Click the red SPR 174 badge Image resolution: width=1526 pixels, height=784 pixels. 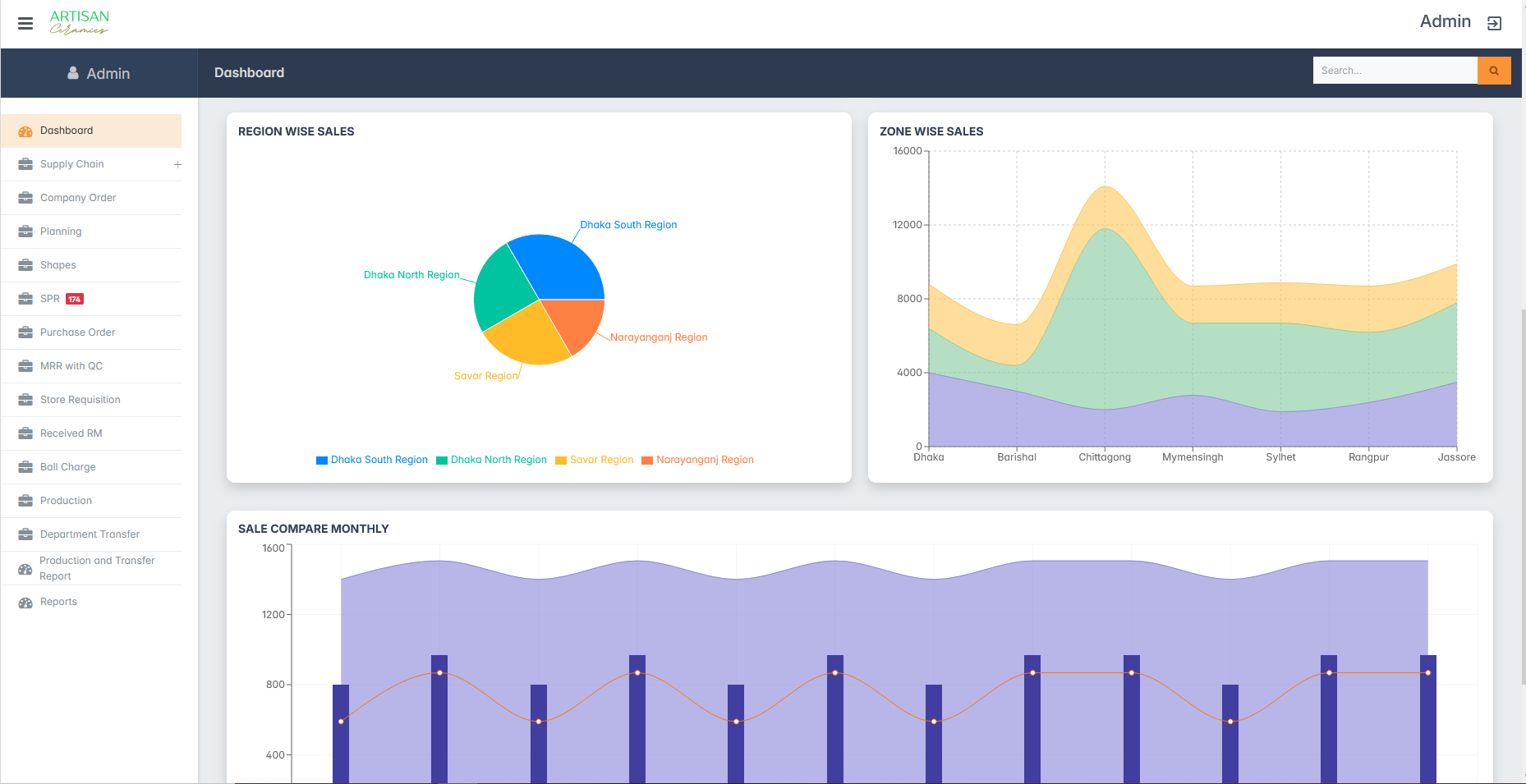75,299
